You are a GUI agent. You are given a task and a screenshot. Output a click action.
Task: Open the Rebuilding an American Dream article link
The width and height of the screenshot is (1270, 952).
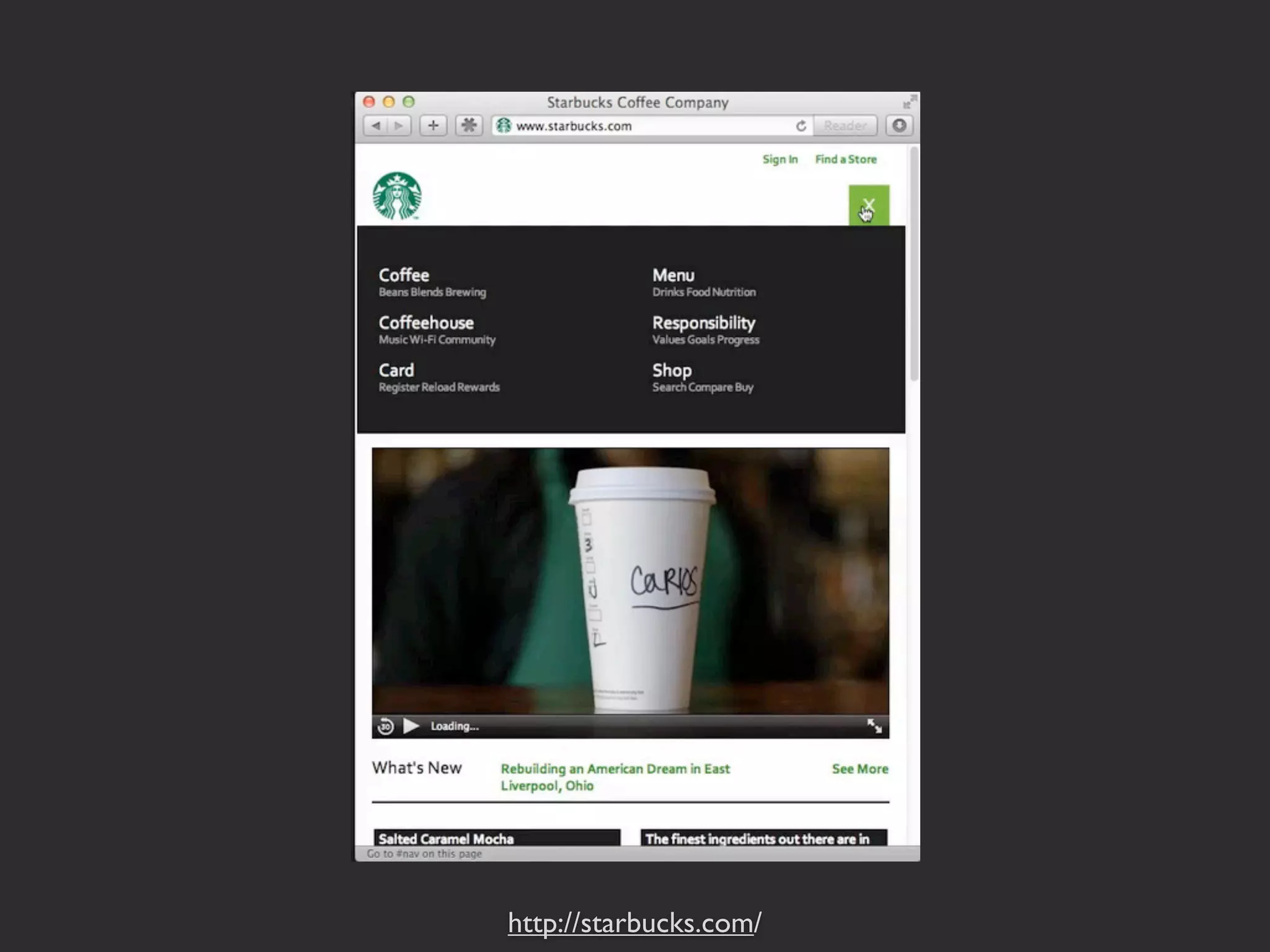615,777
